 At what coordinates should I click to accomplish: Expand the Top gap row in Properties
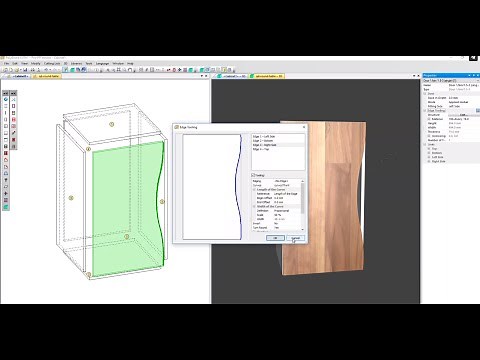coord(429,149)
